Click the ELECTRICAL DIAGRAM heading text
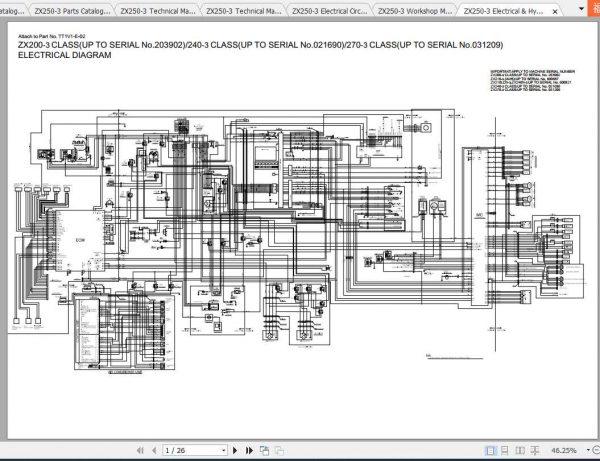The width and height of the screenshot is (600, 461). [65, 55]
